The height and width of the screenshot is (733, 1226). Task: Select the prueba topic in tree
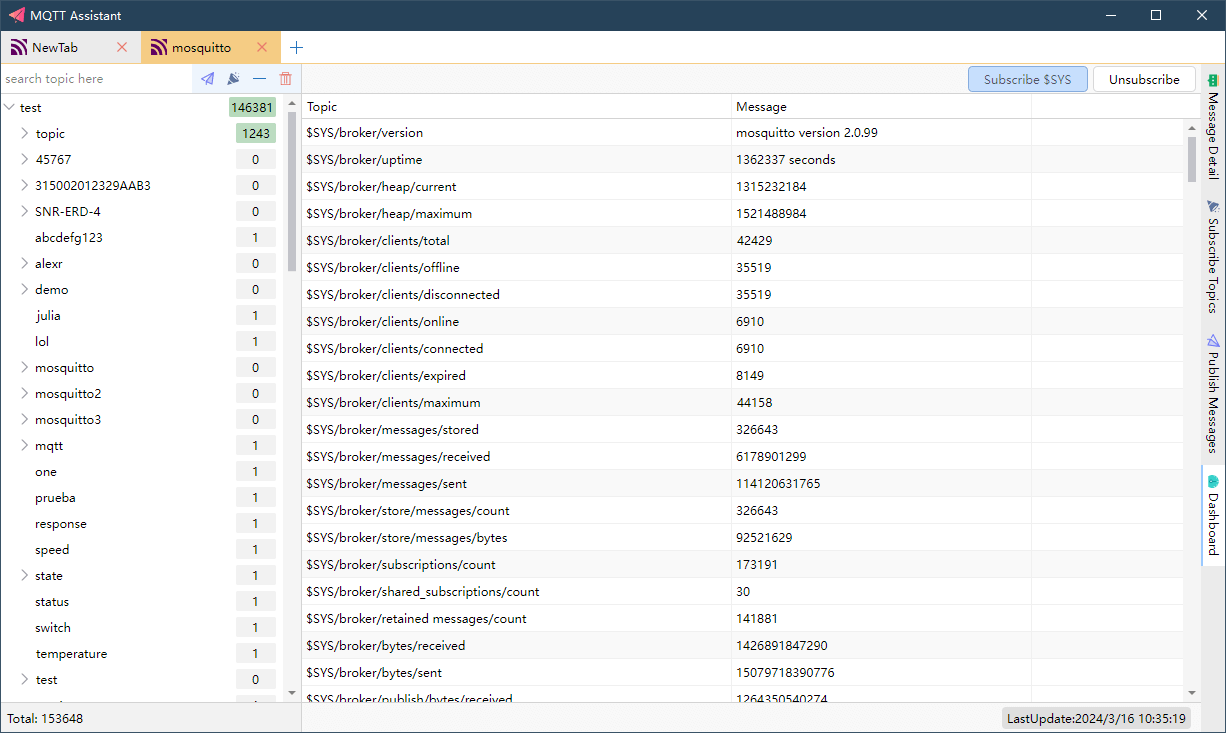[x=55, y=497]
